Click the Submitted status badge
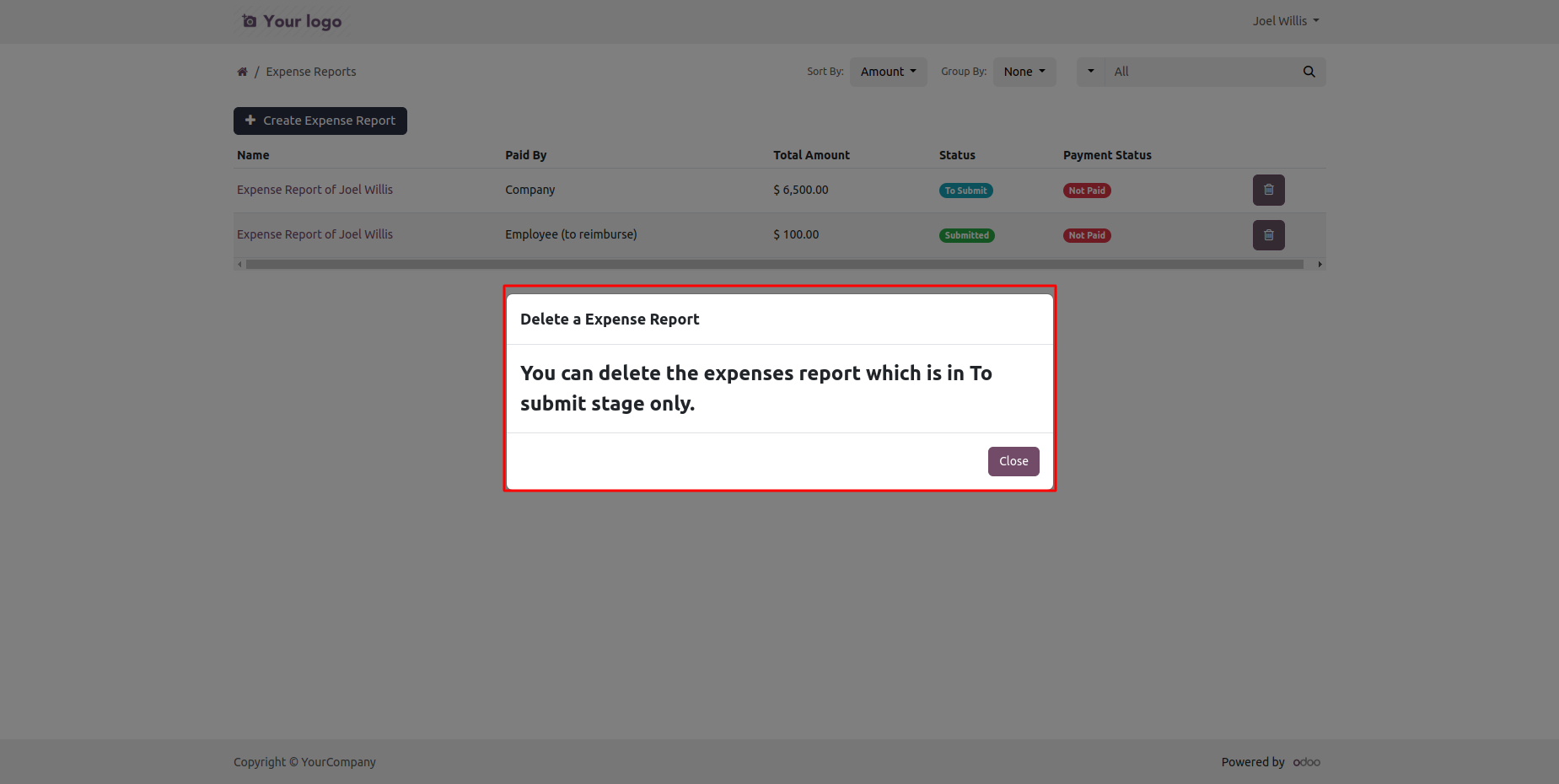1559x784 pixels. (967, 235)
